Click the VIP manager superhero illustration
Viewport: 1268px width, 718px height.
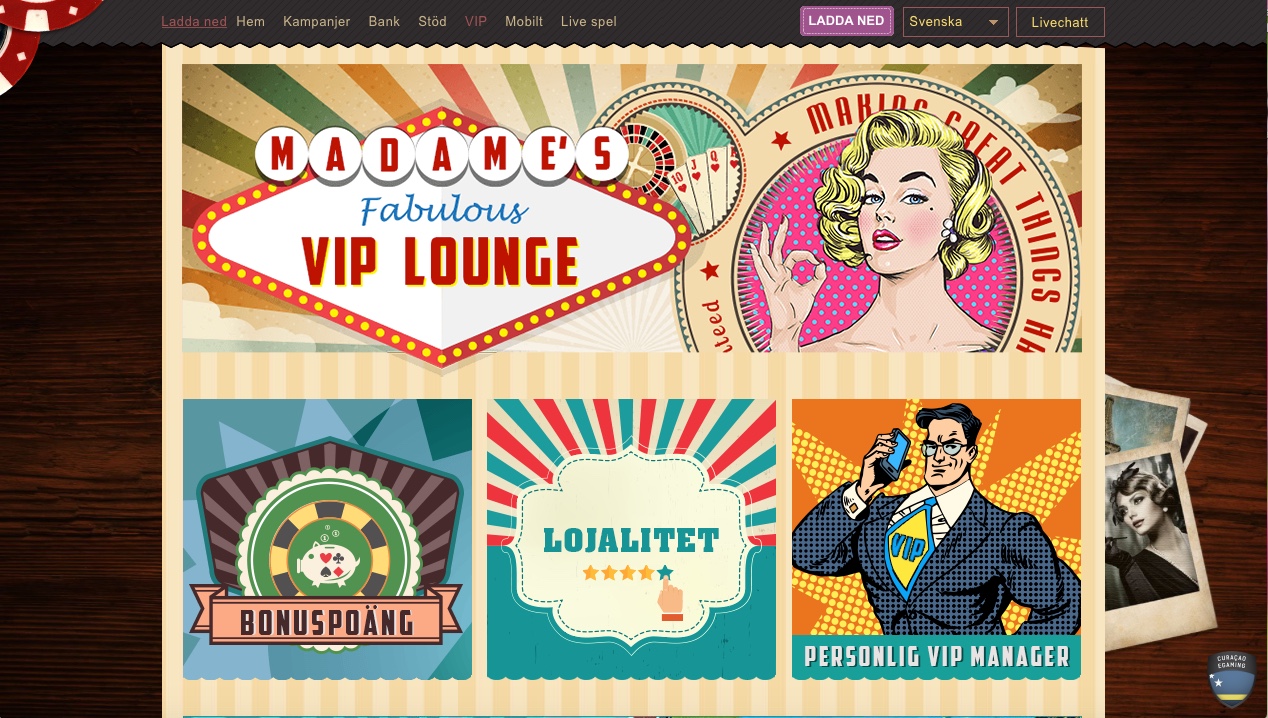tap(935, 518)
